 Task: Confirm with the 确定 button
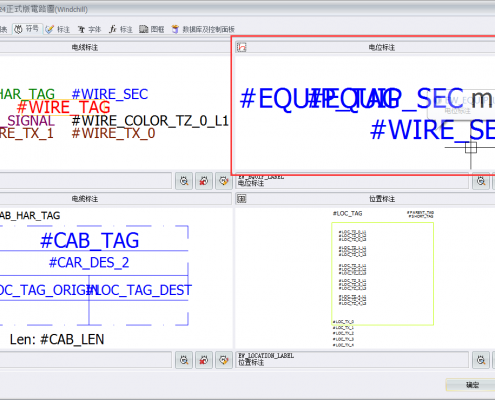click(x=471, y=385)
